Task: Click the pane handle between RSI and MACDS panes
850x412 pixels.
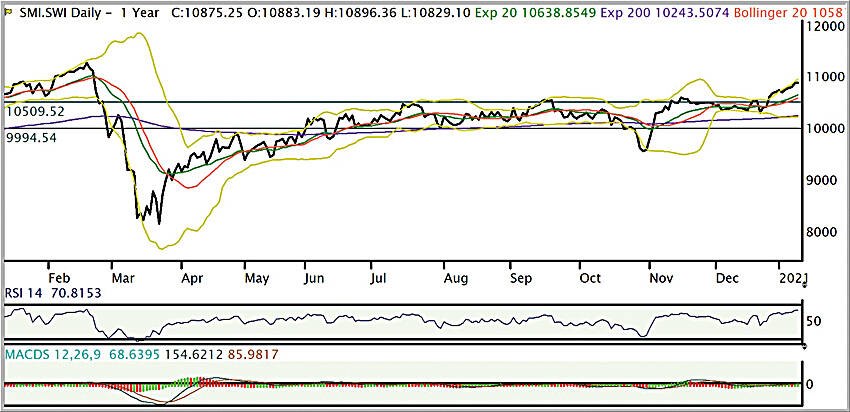Action: [x=804, y=345]
